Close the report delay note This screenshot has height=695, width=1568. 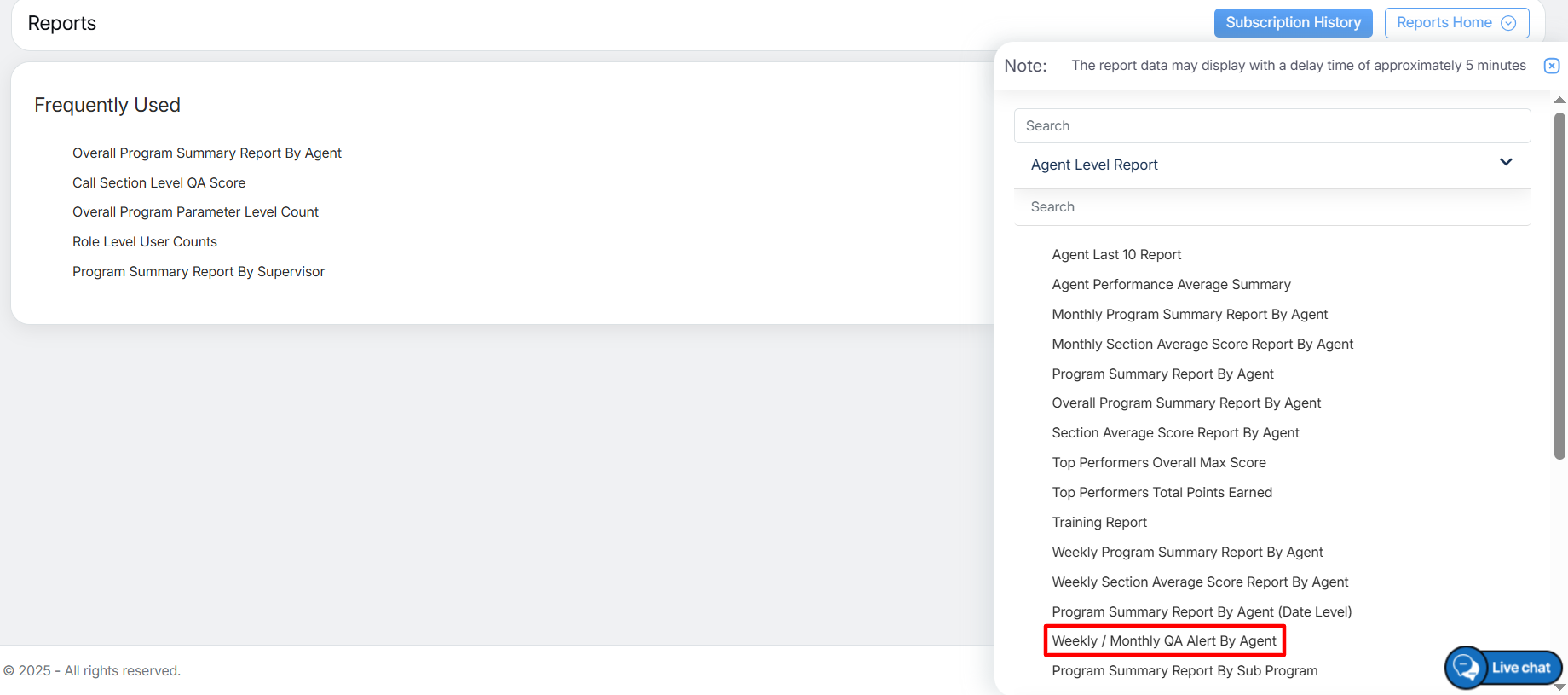(1552, 66)
